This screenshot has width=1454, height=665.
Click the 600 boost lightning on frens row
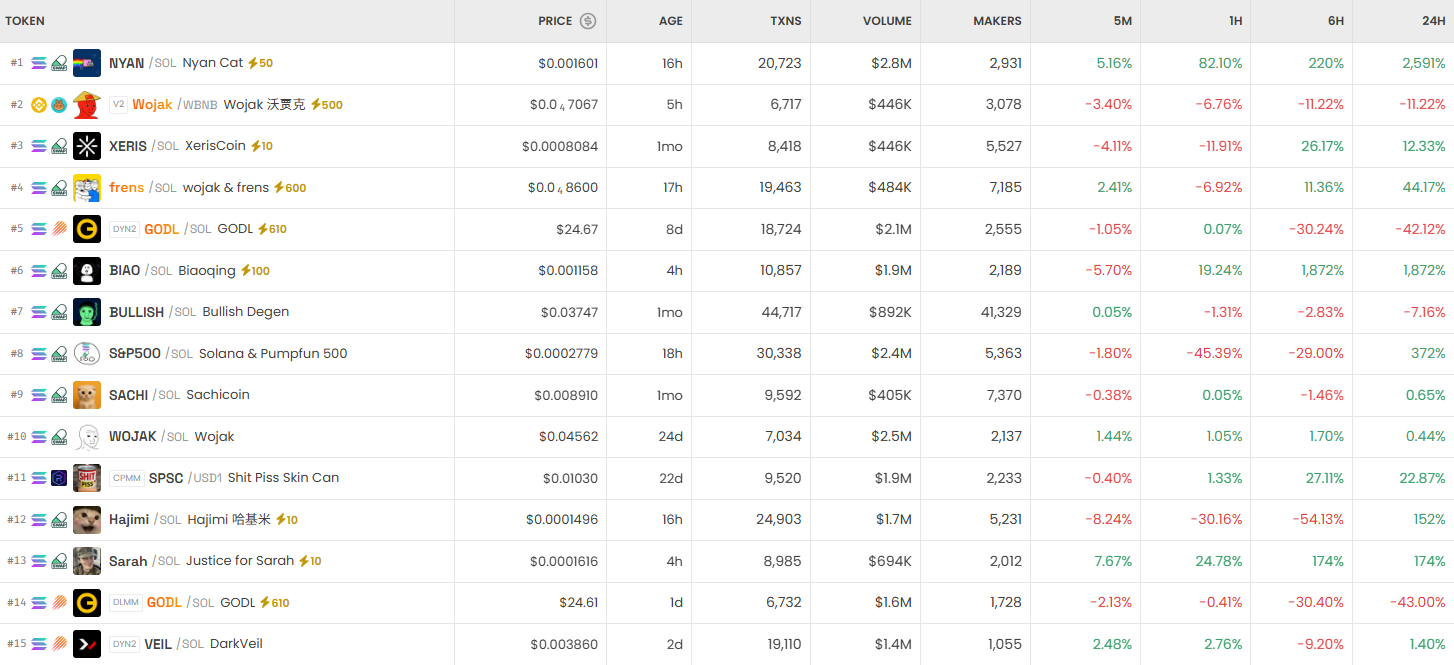(290, 188)
